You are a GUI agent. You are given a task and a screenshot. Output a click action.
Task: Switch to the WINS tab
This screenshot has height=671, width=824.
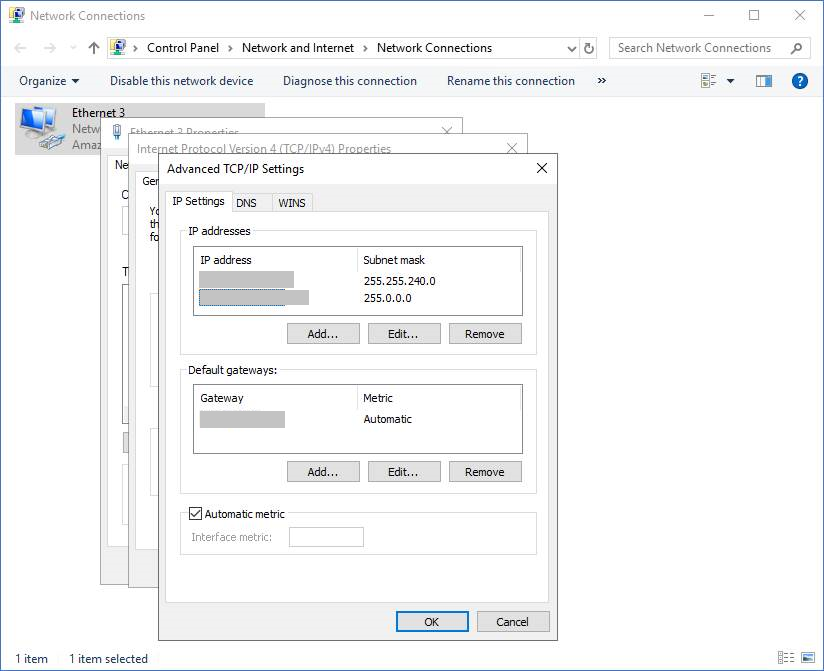(292, 203)
